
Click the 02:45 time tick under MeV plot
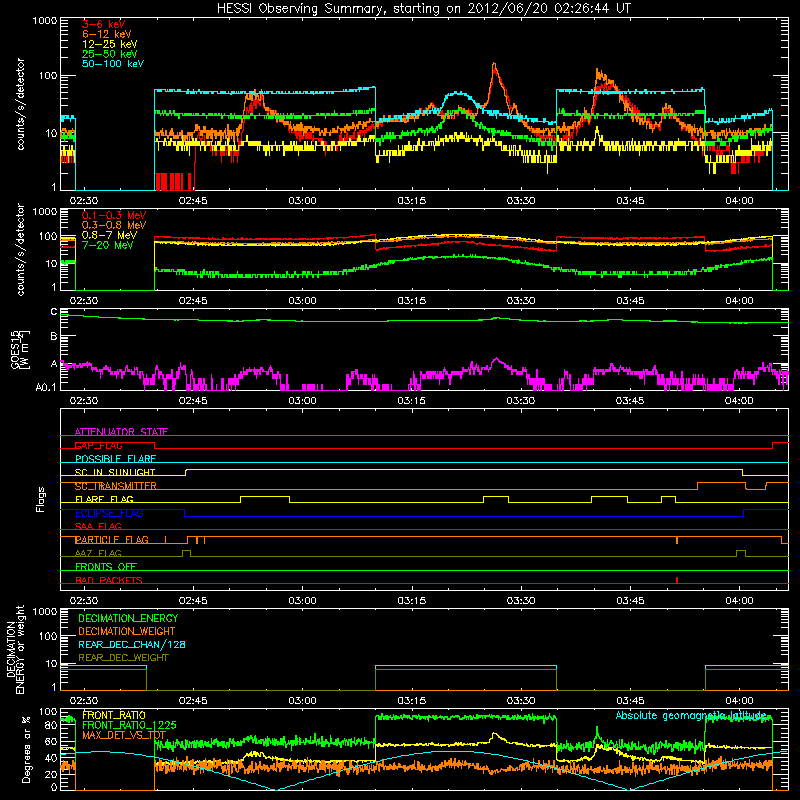click(x=193, y=301)
